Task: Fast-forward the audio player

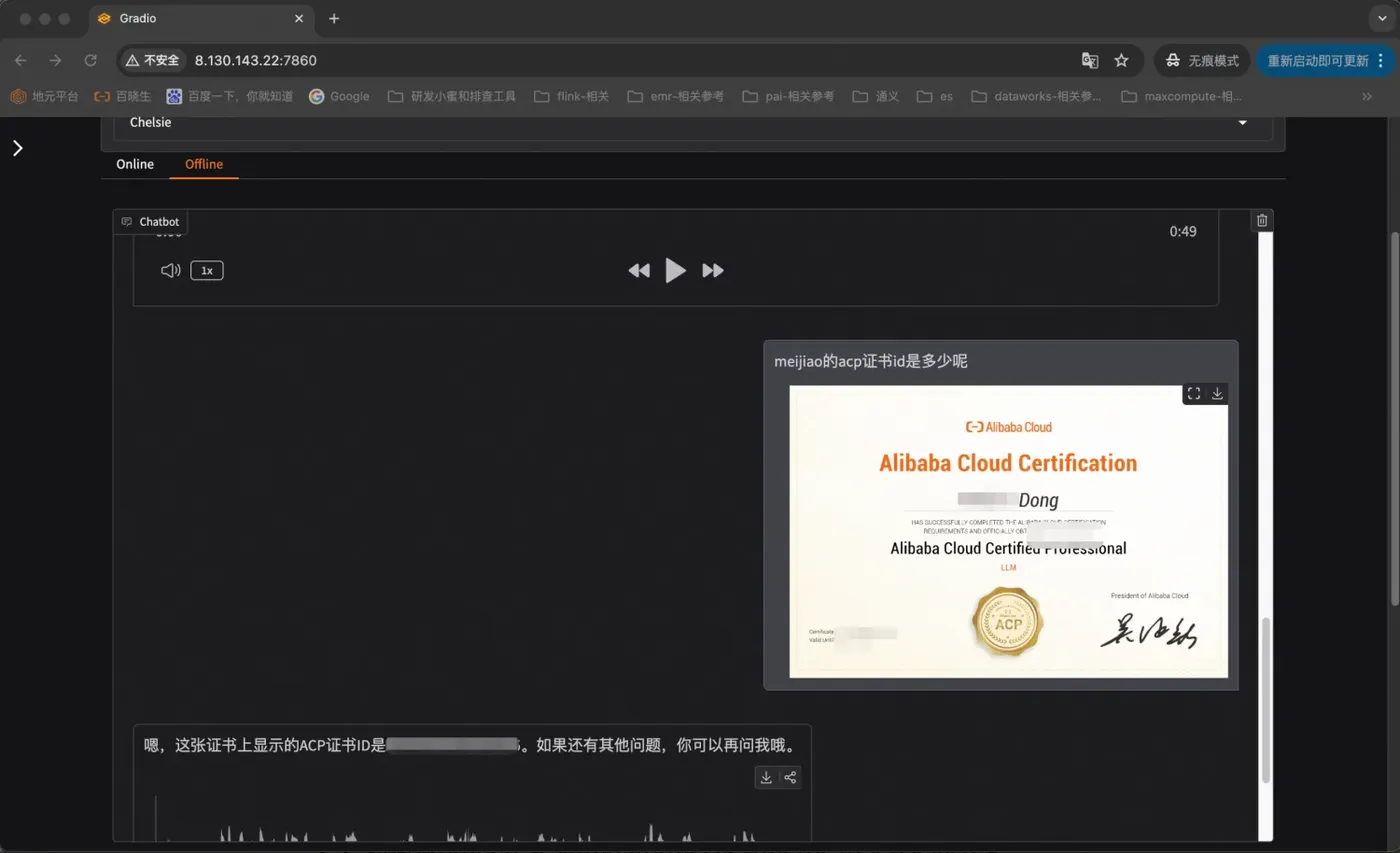Action: click(713, 270)
